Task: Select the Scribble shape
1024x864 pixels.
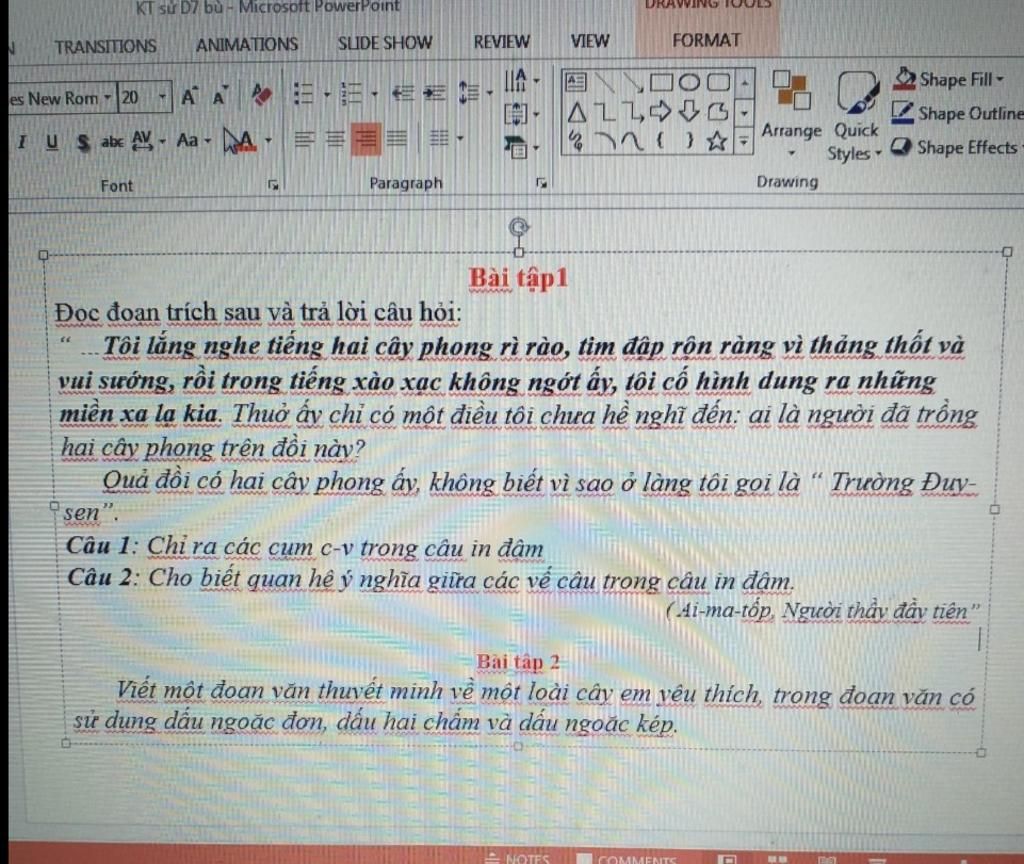Action: 576,140
